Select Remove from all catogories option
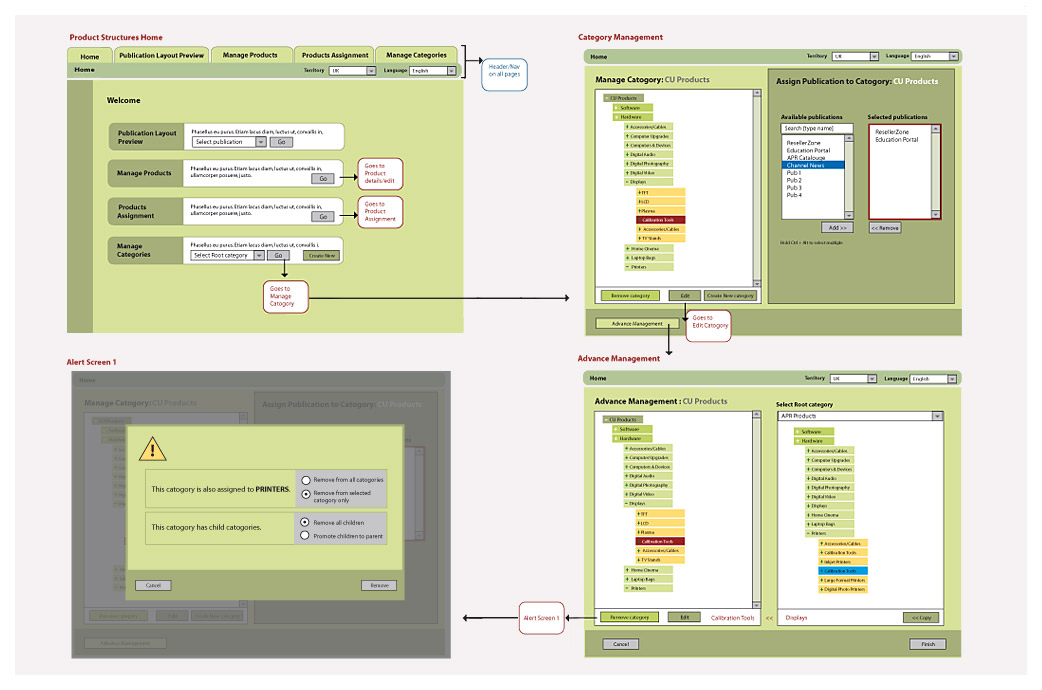Image resolution: width=1042 pixels, height=690 pixels. click(x=306, y=480)
